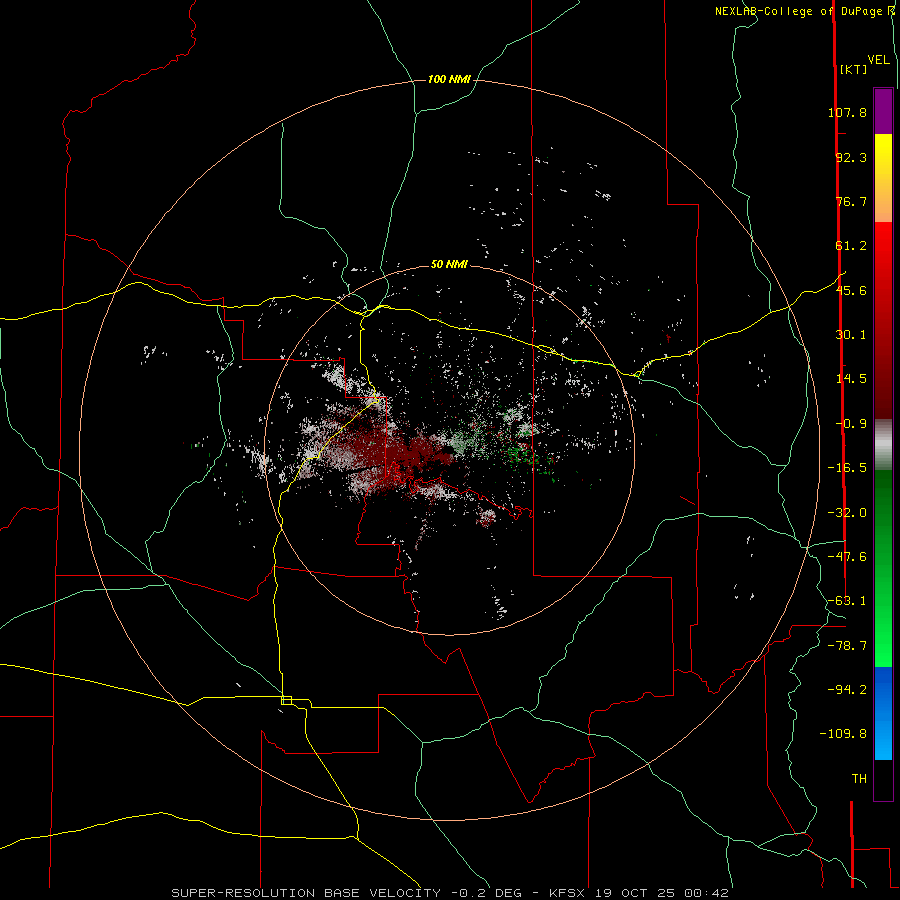Screen dimensions: 900x900
Task: Select the 30.1 velocity scale value
Action: [x=851, y=335]
